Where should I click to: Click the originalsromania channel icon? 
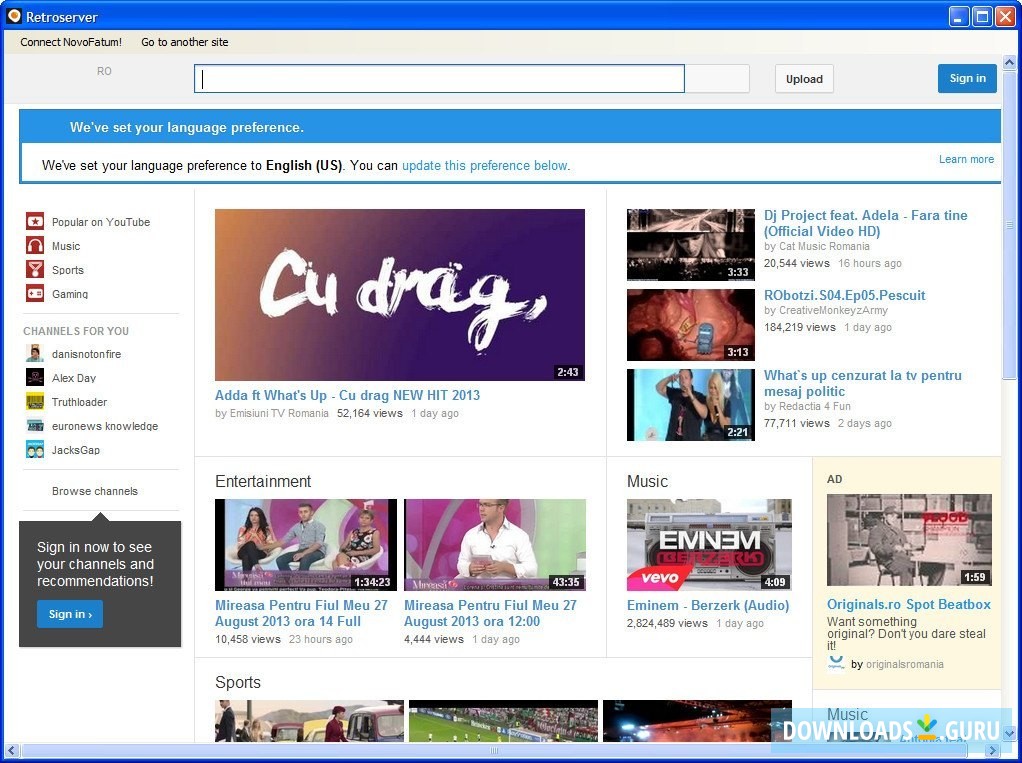click(x=836, y=663)
